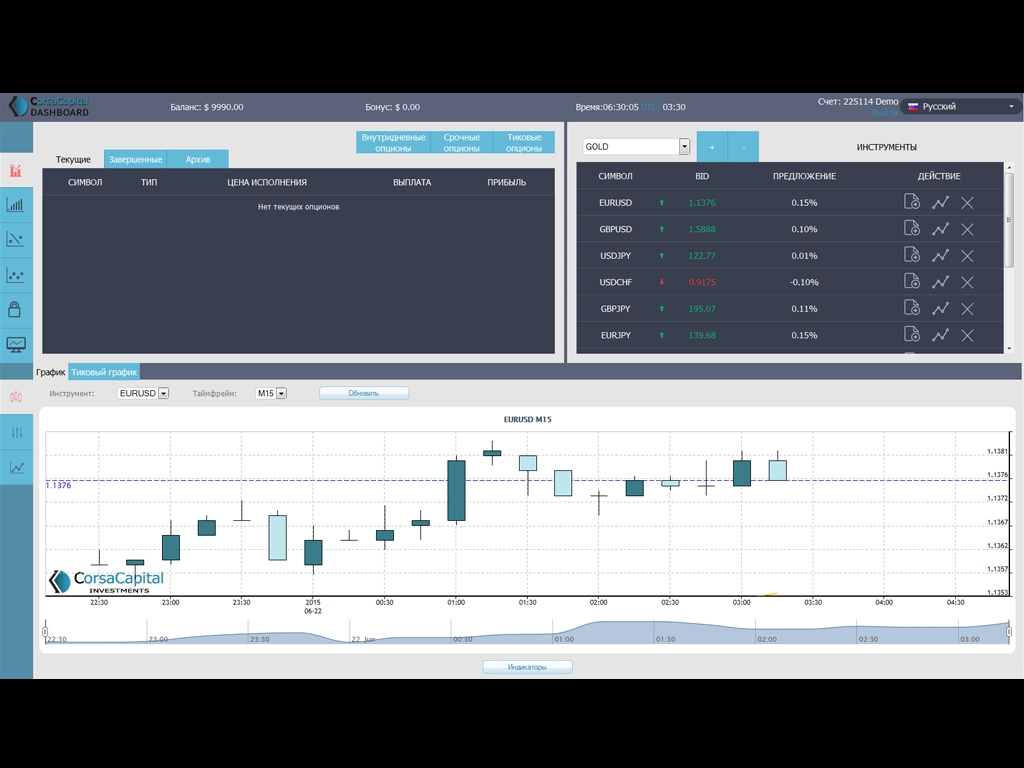Click the plus button to add instrument
This screenshot has height=768, width=1024.
[x=712, y=147]
